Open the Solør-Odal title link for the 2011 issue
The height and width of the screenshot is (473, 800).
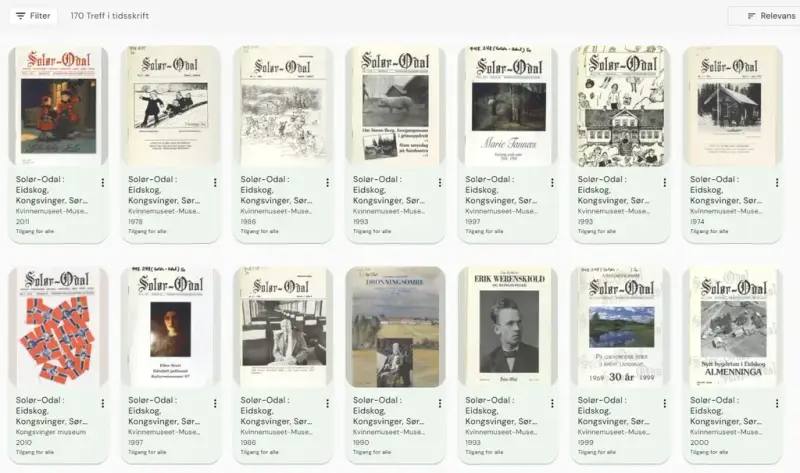click(x=52, y=190)
